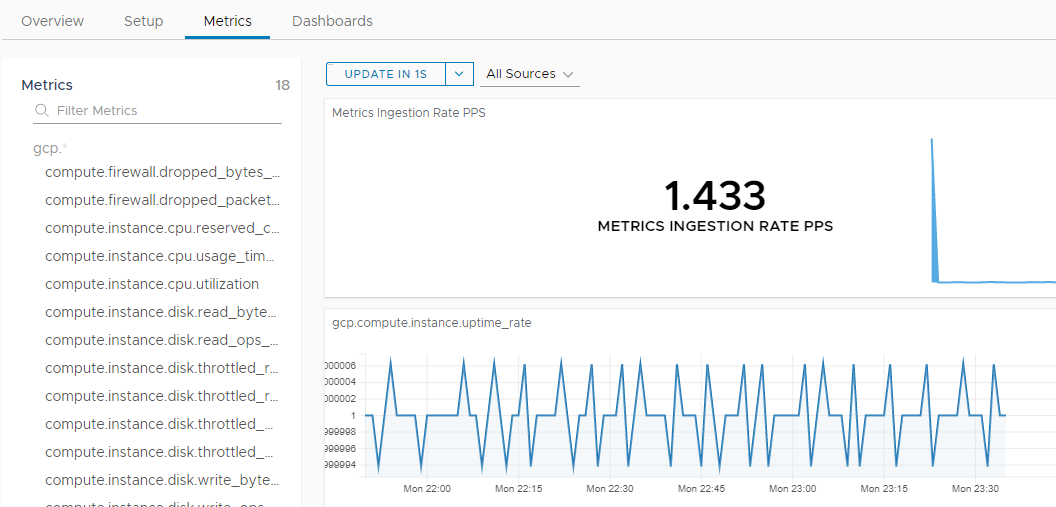This screenshot has width=1056, height=507.
Task: Select the Metrics tab
Action: (228, 21)
